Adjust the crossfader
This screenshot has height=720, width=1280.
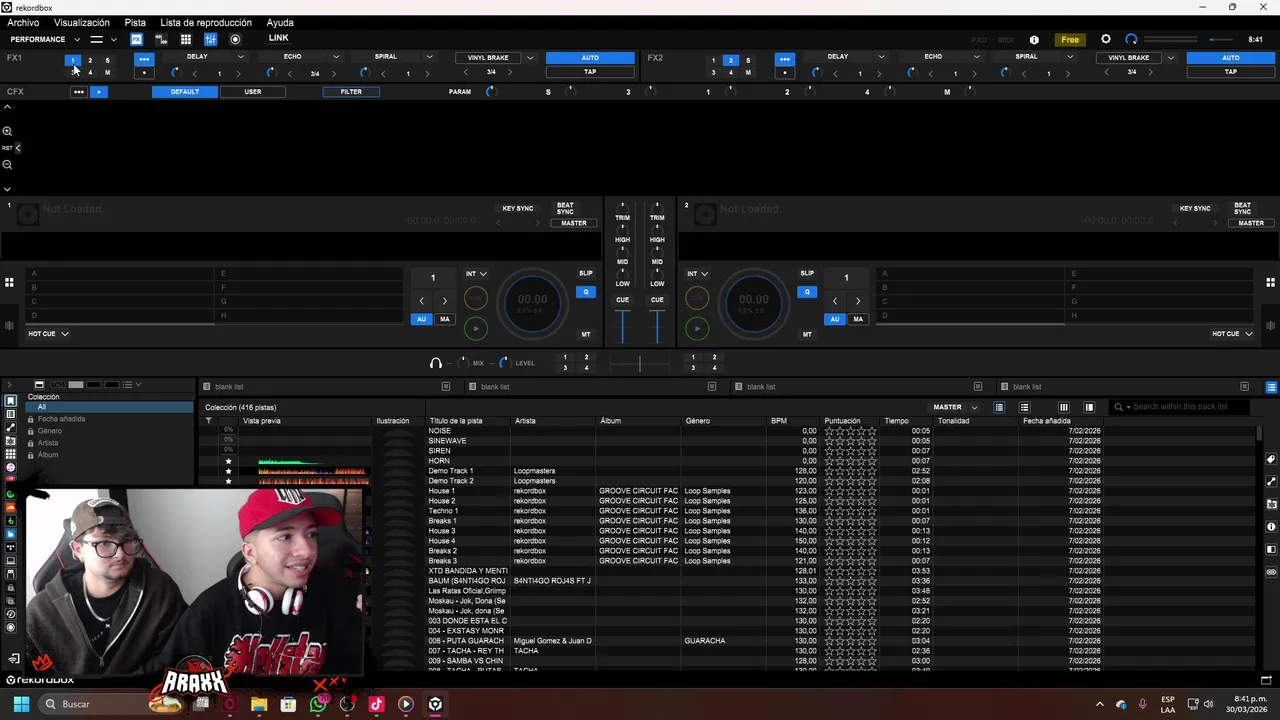[640, 364]
